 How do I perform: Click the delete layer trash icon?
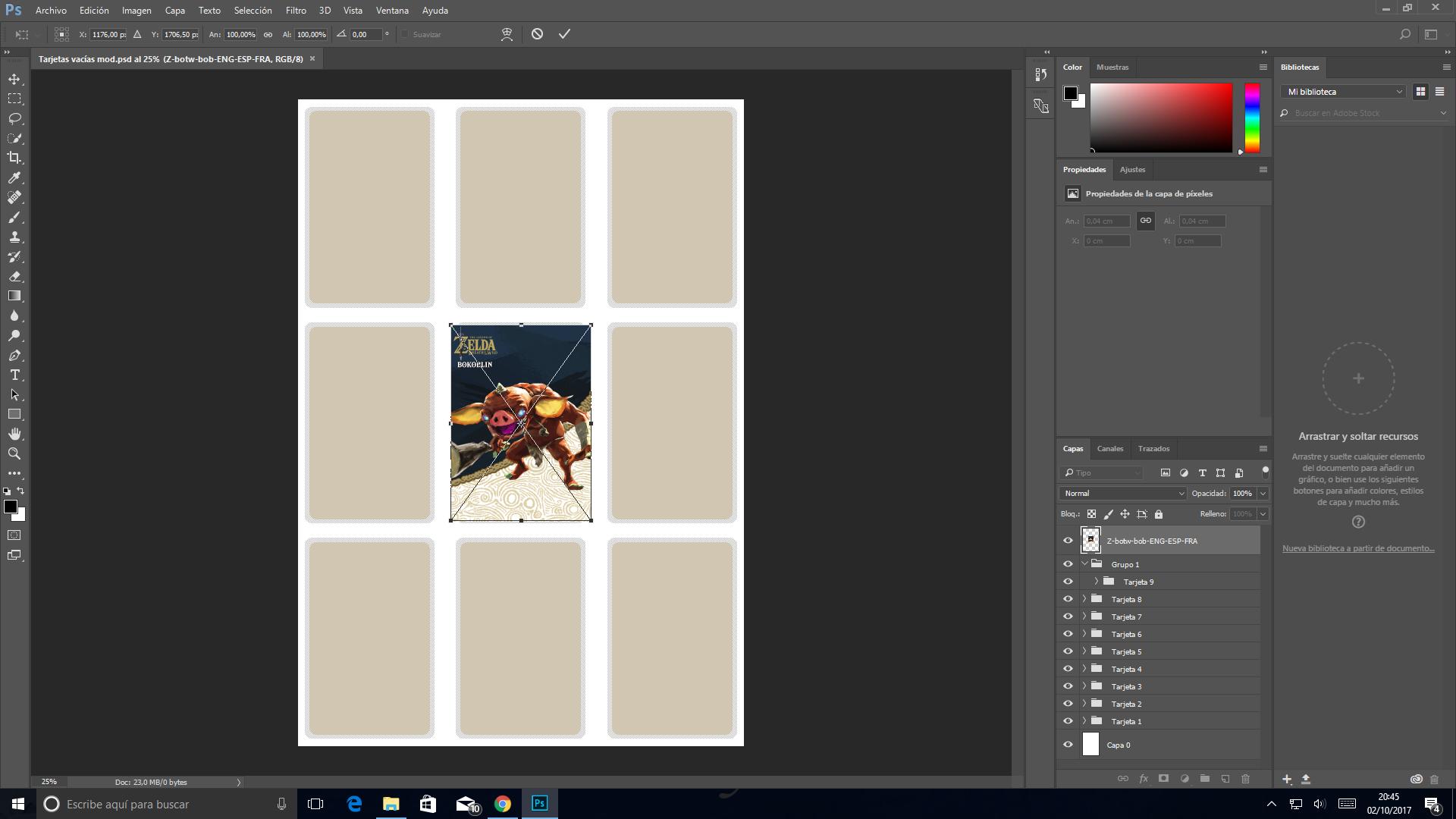[x=1245, y=779]
